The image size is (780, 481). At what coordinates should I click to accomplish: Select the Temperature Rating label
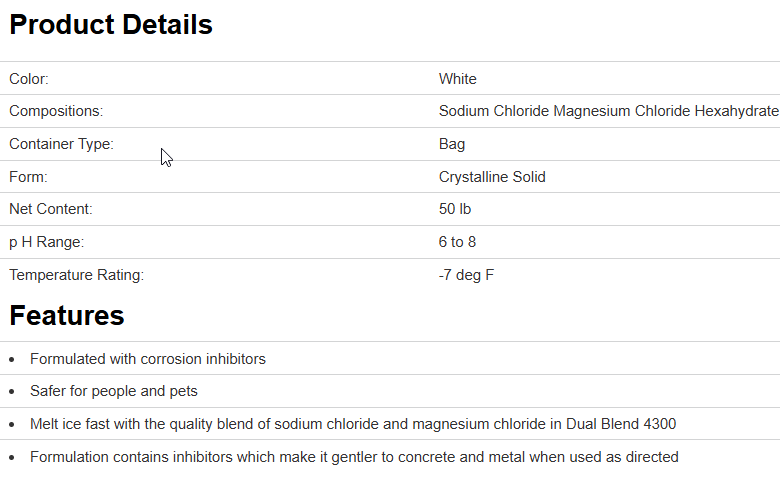pyautogui.click(x=77, y=275)
